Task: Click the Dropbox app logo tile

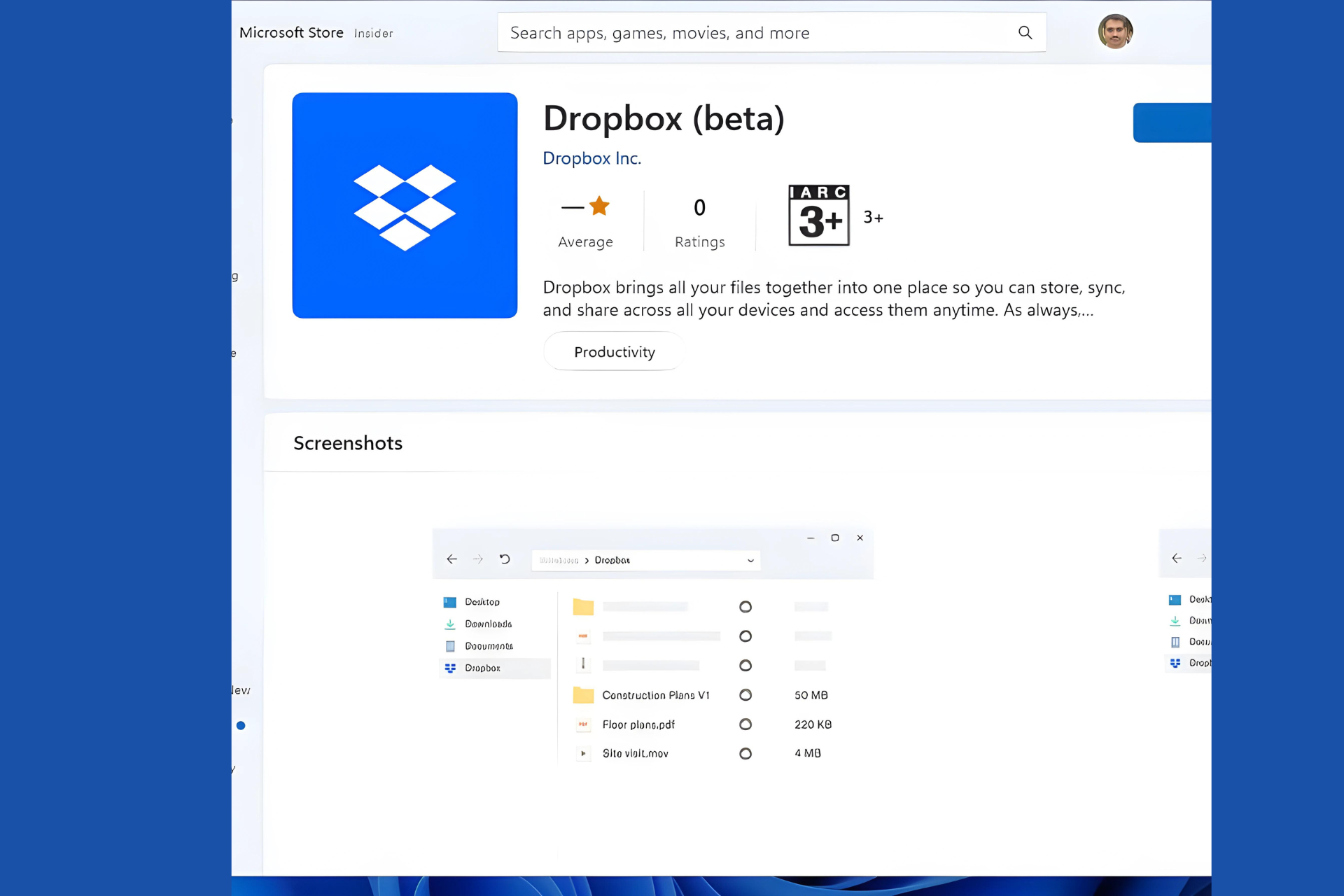Action: pos(405,205)
